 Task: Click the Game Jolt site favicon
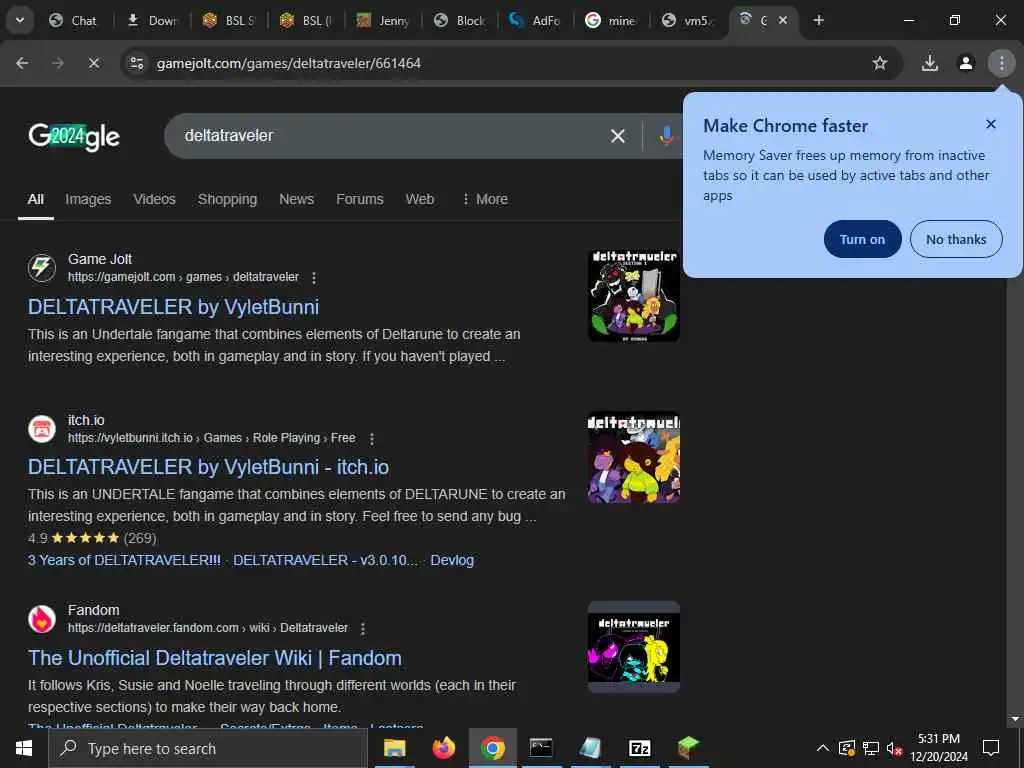42,268
